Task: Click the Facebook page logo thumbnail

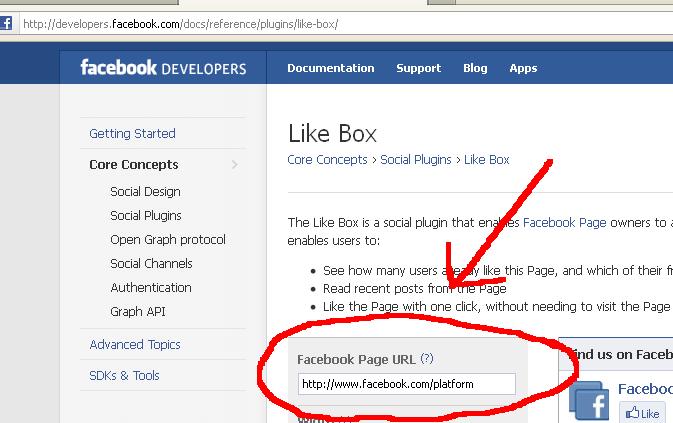Action: 588,401
